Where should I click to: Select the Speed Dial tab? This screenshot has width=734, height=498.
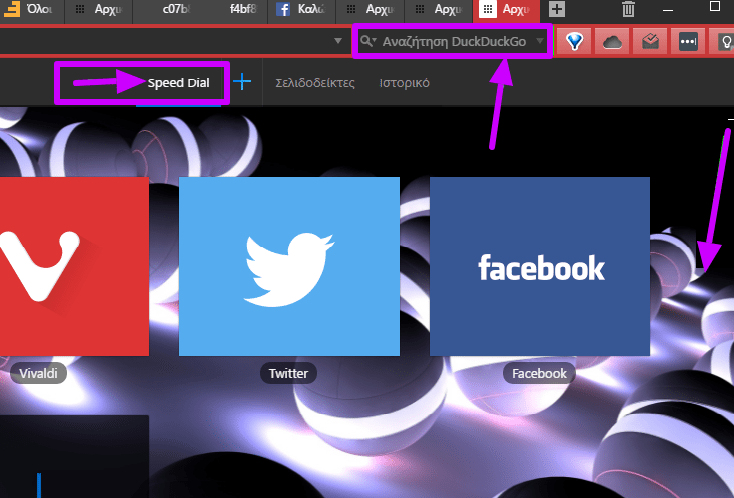coord(178,83)
